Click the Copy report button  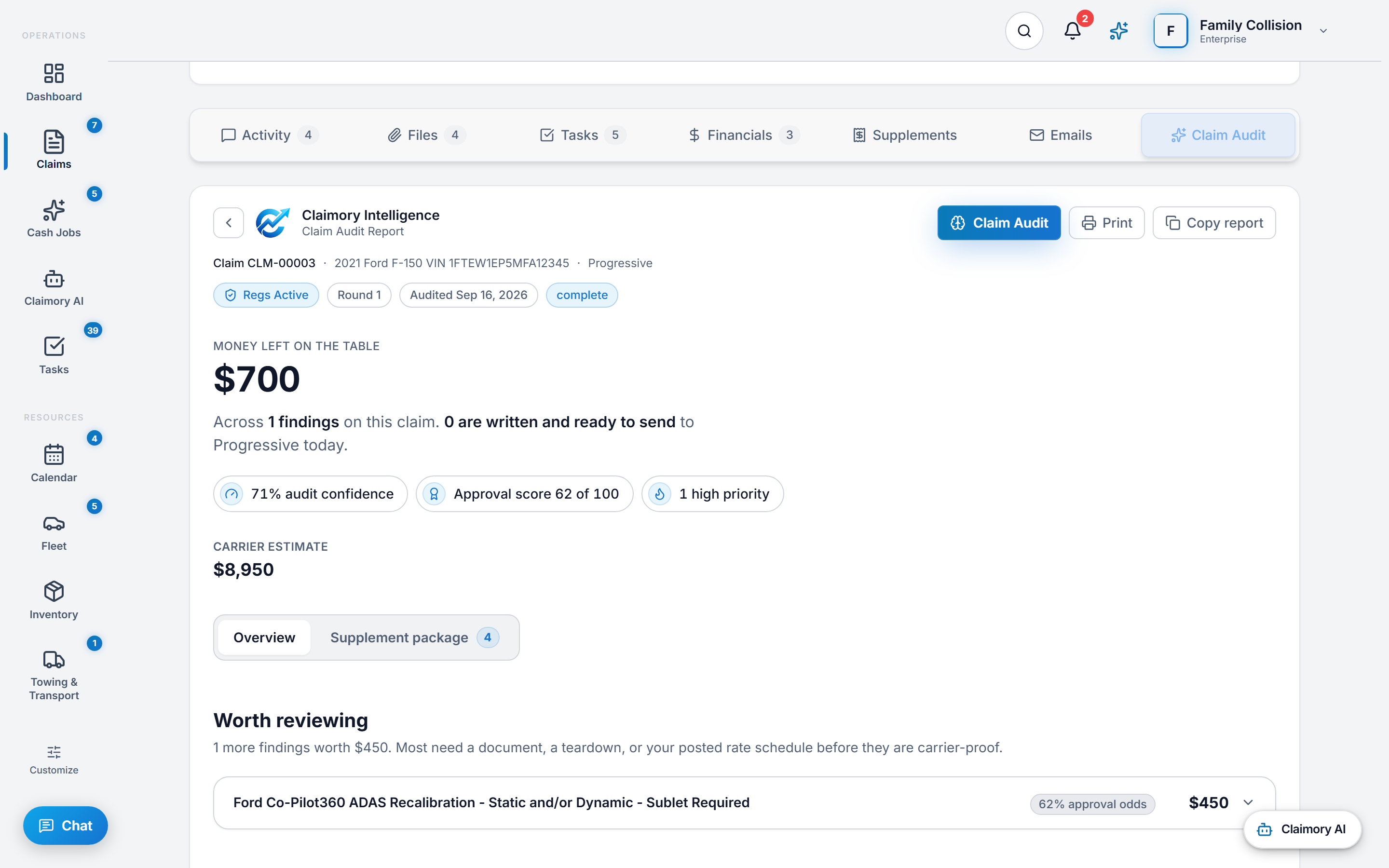pos(1214,223)
